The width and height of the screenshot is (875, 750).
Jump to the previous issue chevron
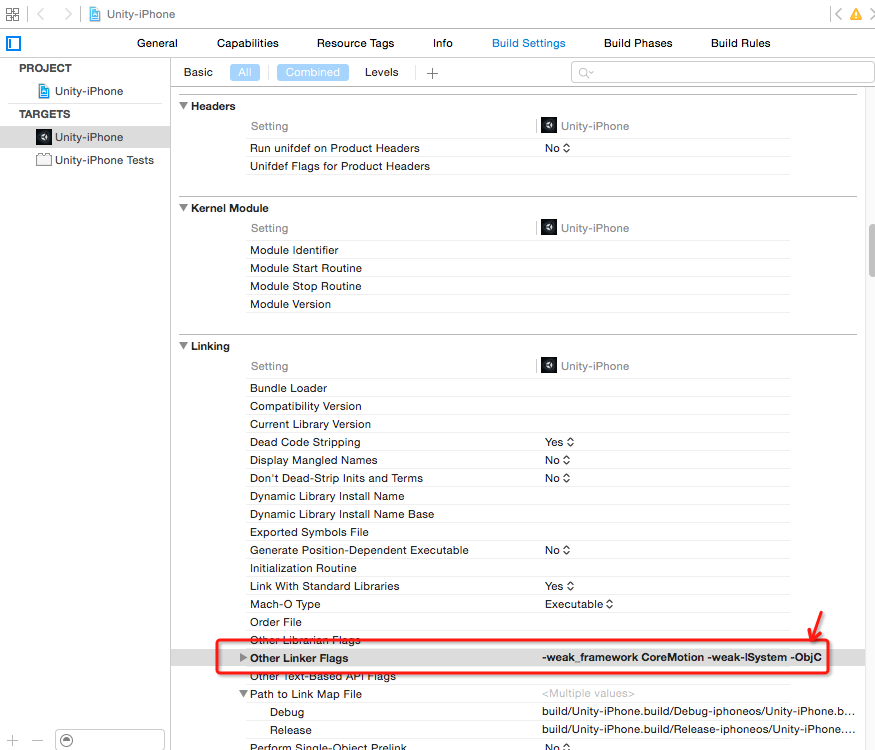[838, 14]
